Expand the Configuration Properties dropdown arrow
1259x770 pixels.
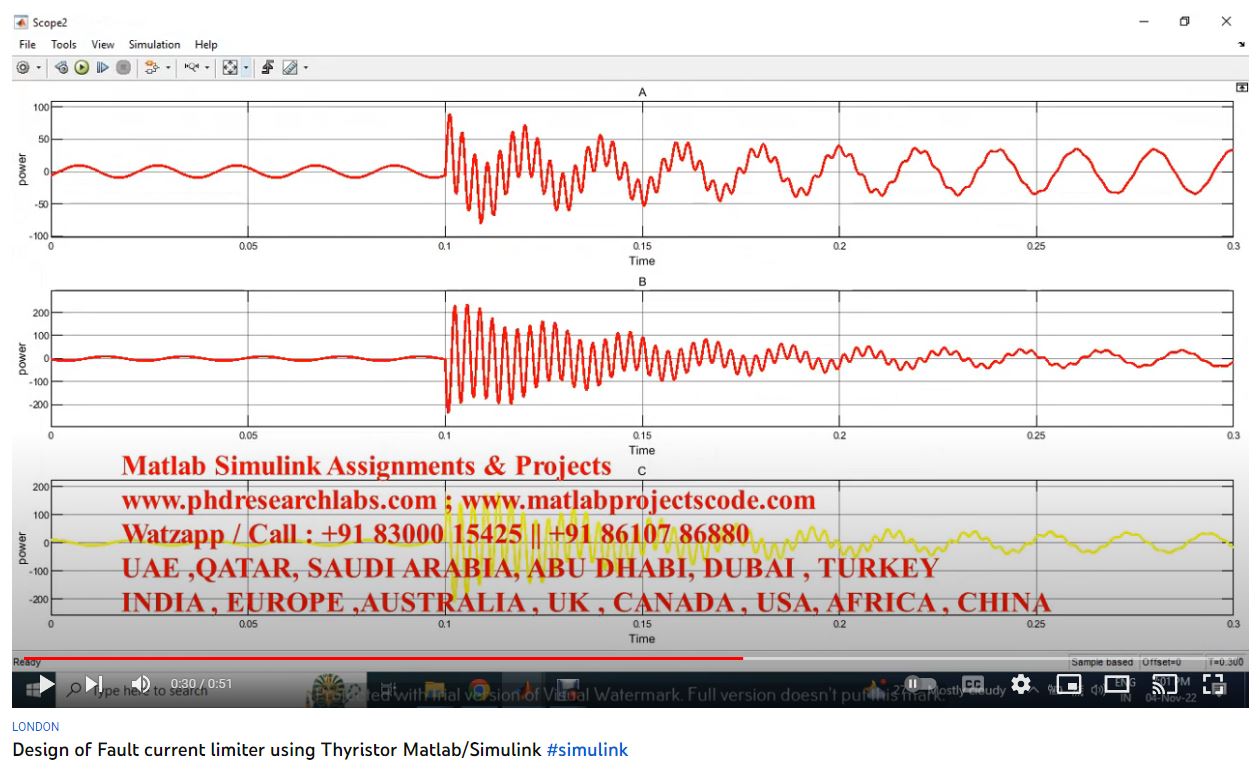[39, 67]
